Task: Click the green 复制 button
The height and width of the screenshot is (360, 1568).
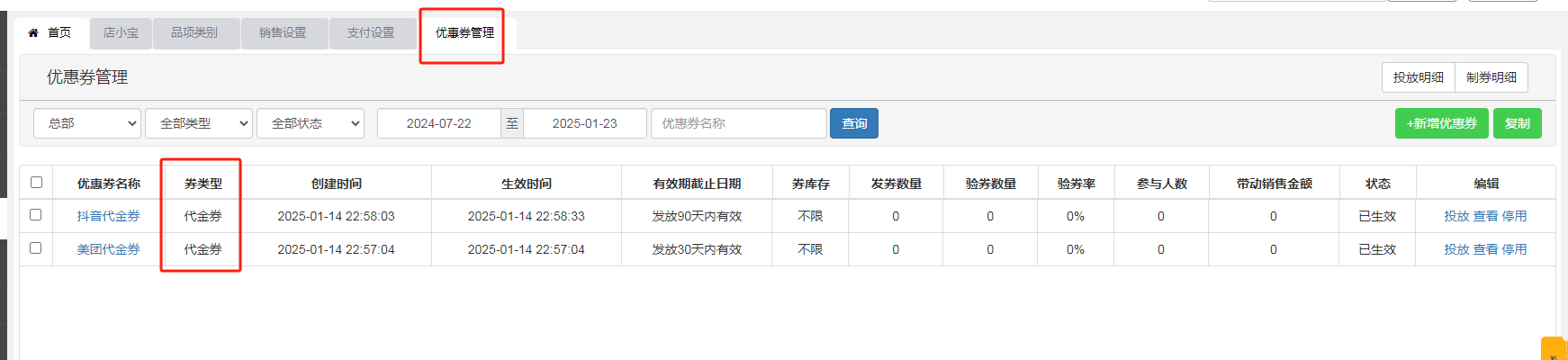Action: click(x=1517, y=123)
